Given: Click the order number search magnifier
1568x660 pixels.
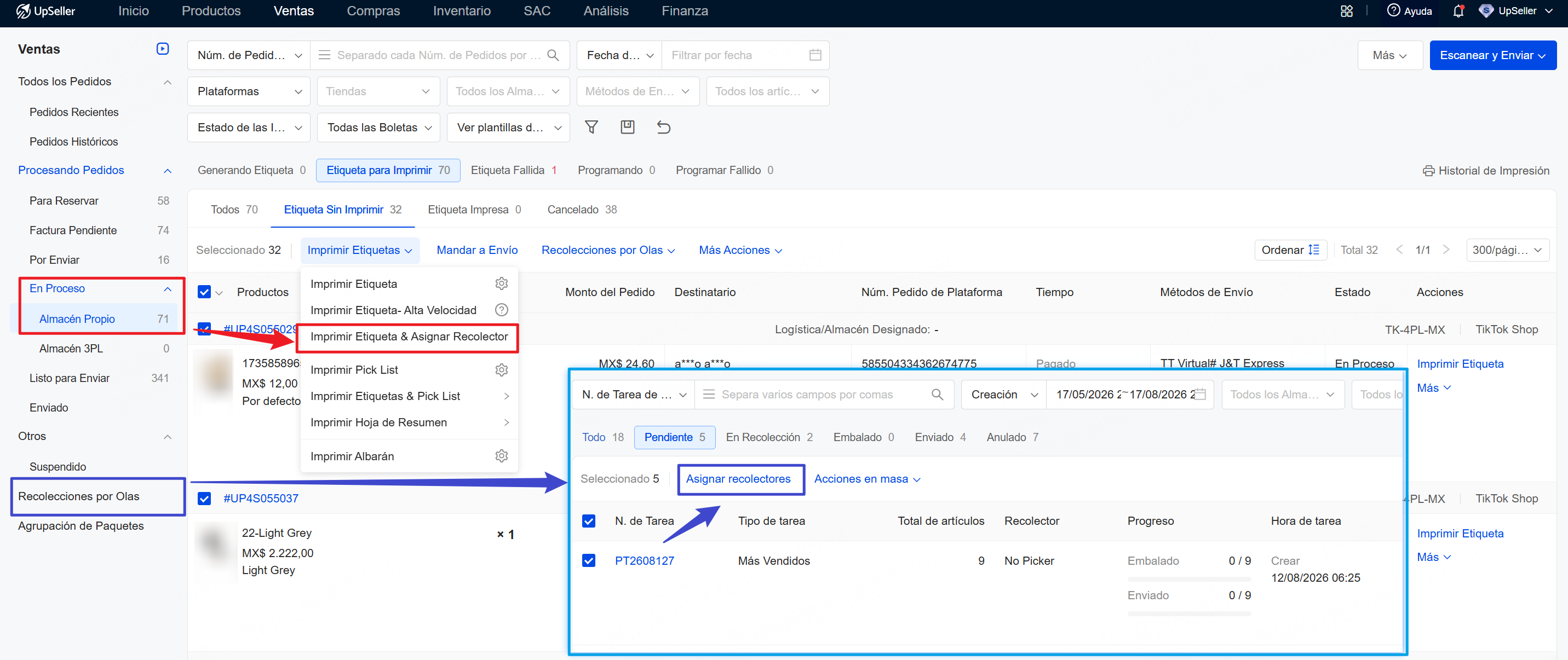Looking at the screenshot, I should 553,55.
